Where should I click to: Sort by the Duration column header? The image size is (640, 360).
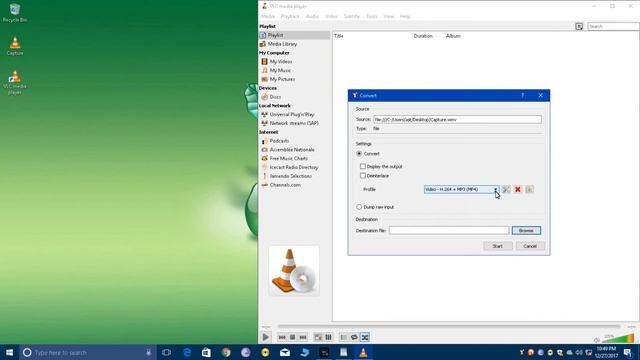[x=423, y=36]
